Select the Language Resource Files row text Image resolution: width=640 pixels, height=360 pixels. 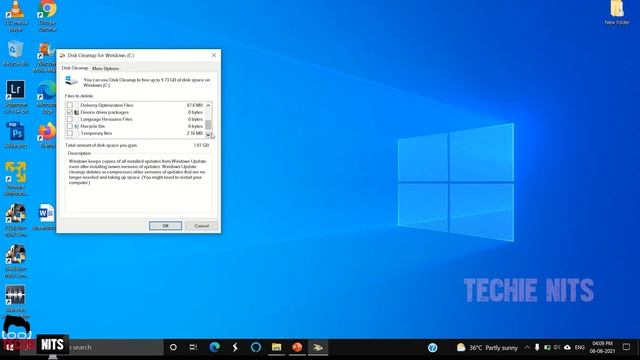[106, 119]
